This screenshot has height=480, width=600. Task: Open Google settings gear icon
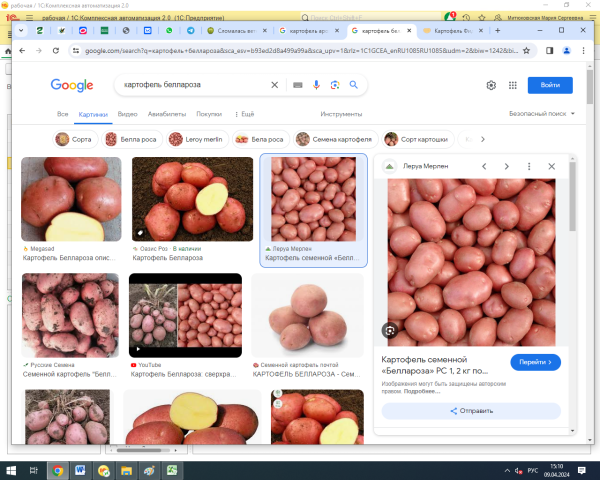(491, 86)
